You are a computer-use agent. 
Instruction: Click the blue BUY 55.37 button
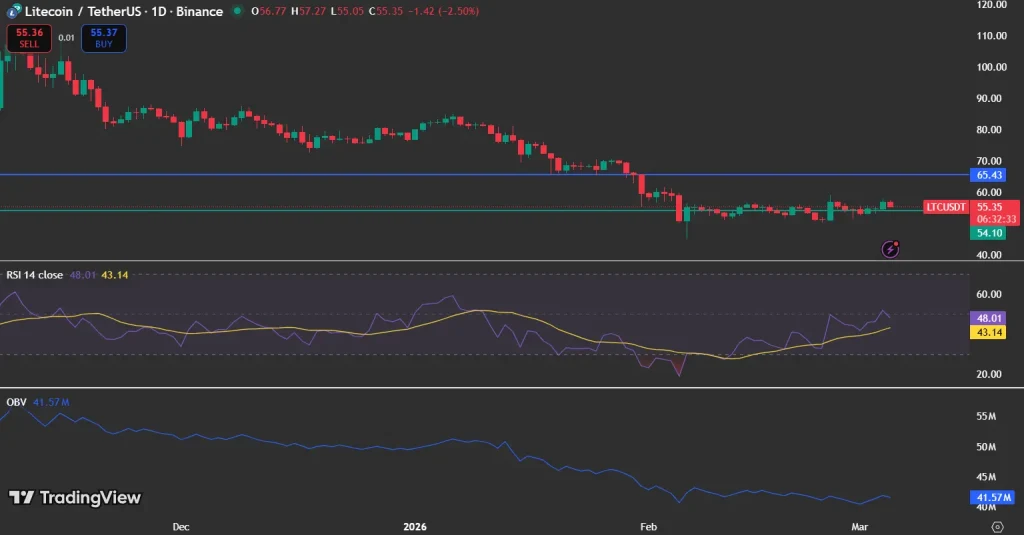point(104,38)
